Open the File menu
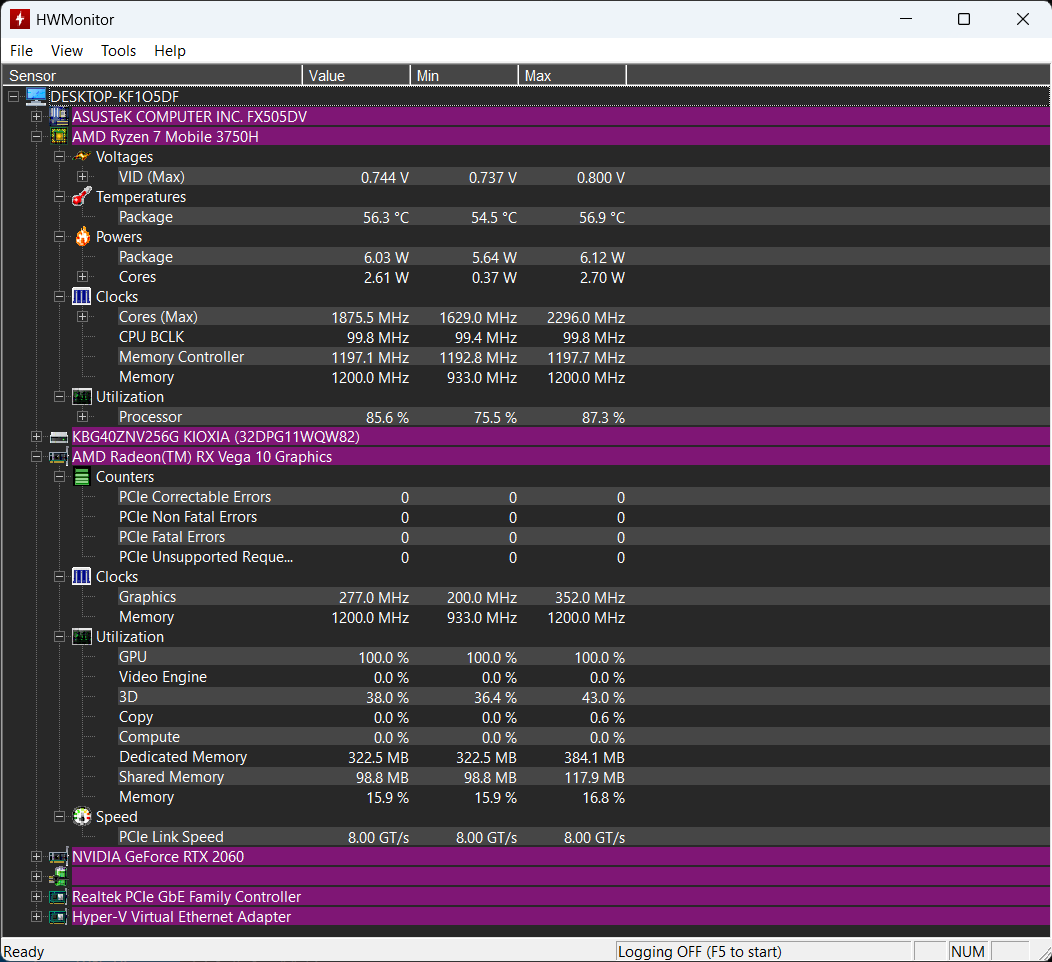This screenshot has height=962, width=1052. [x=21, y=51]
